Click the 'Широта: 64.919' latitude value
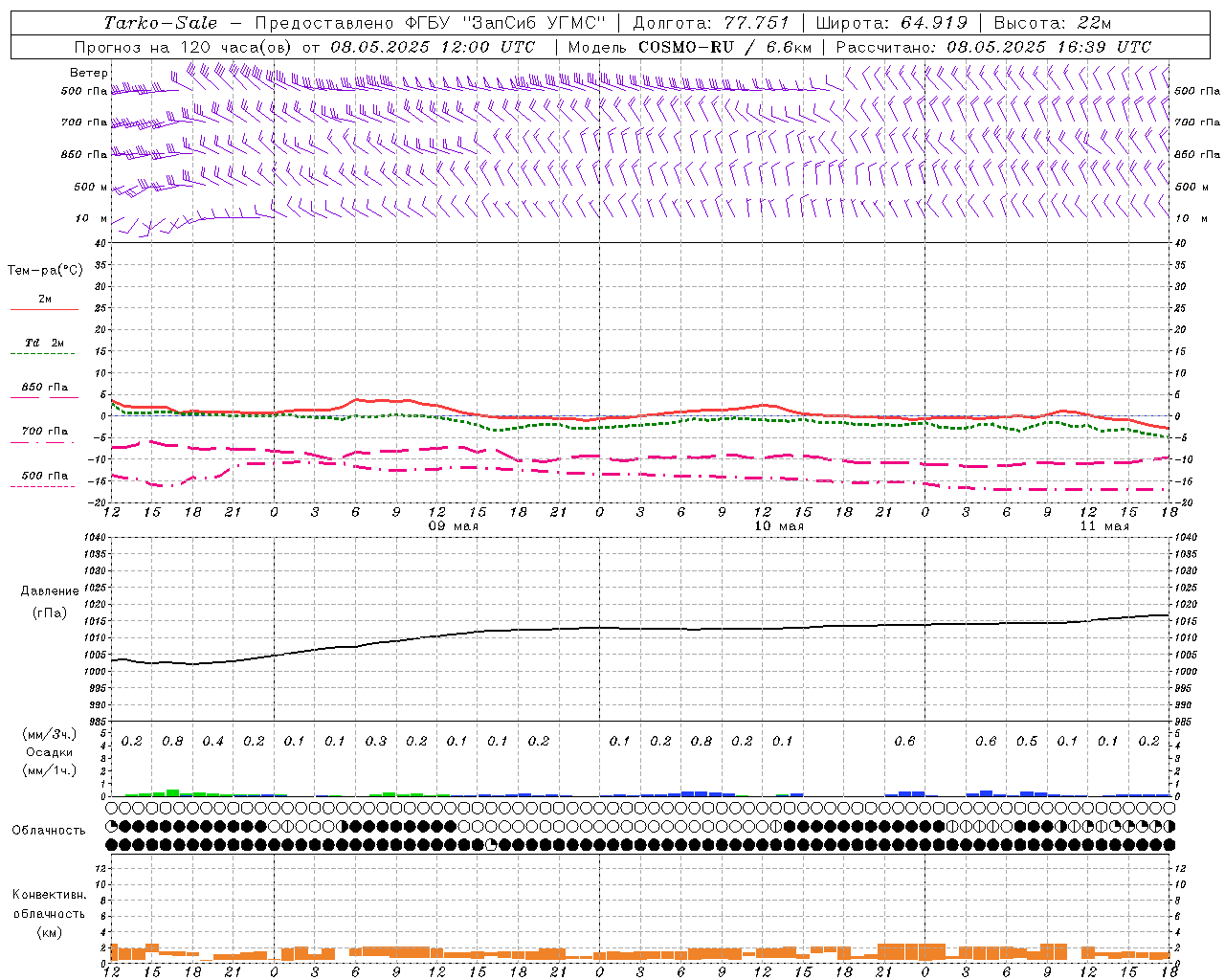Viewport: 1225px width, 980px height. point(891,23)
